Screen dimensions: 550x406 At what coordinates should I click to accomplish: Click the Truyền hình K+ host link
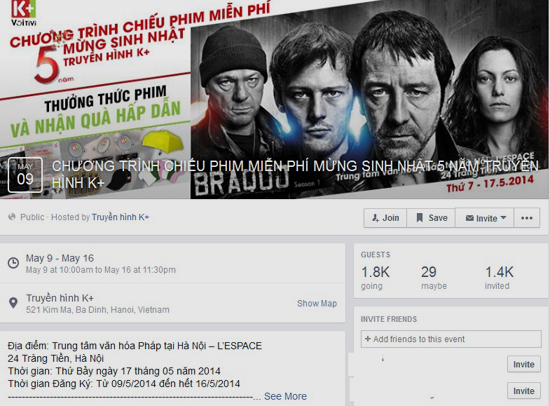point(120,217)
